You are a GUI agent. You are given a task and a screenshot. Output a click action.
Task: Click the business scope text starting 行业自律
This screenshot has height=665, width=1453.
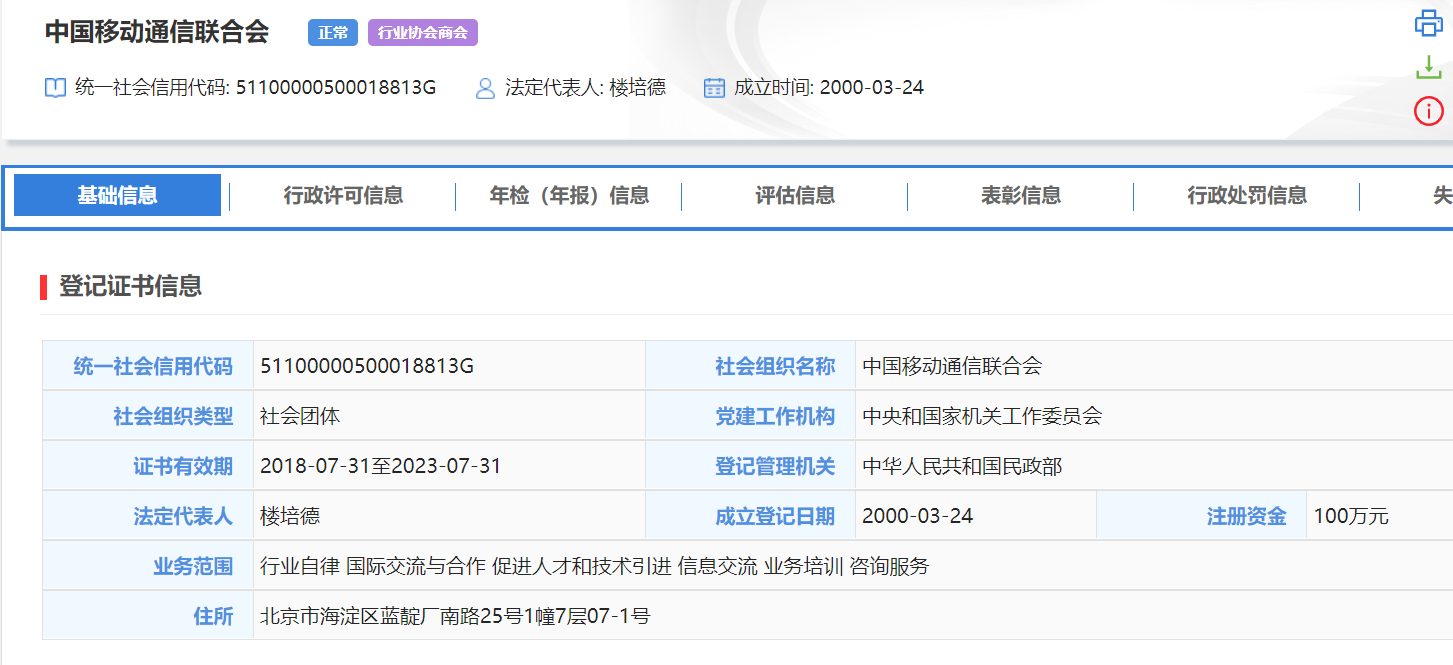point(594,566)
